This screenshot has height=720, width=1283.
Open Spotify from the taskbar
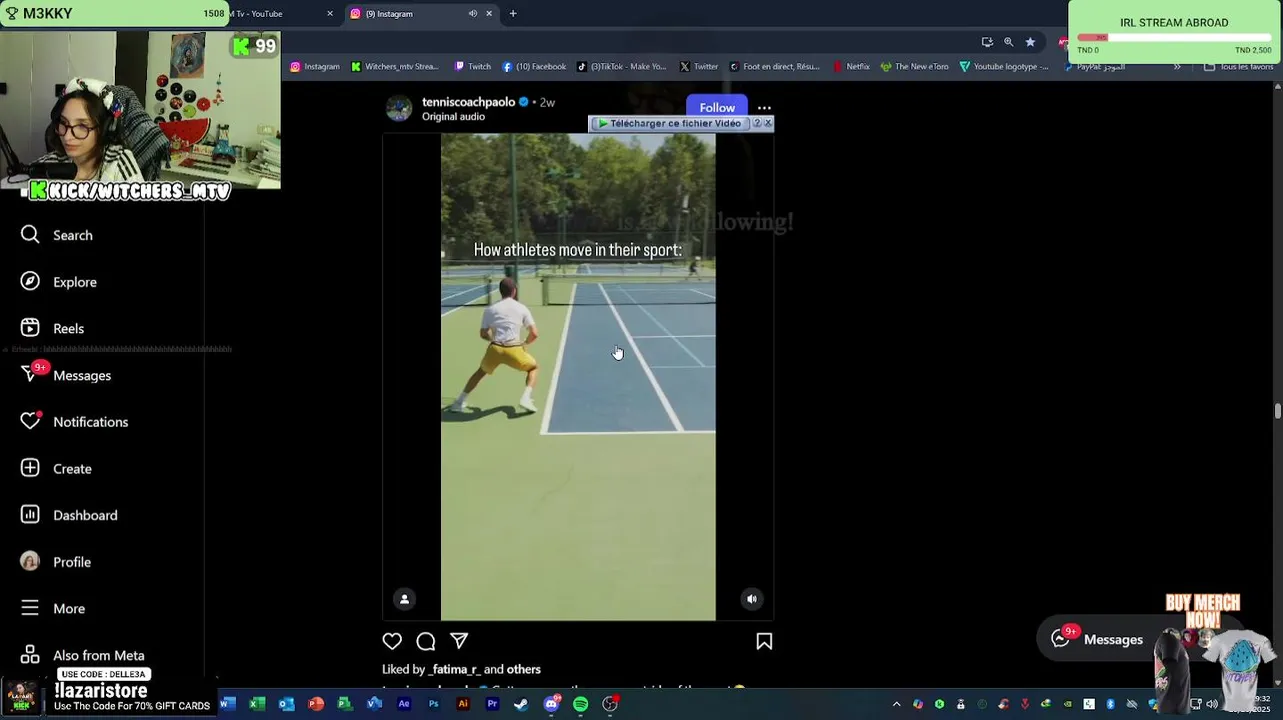pos(580,704)
